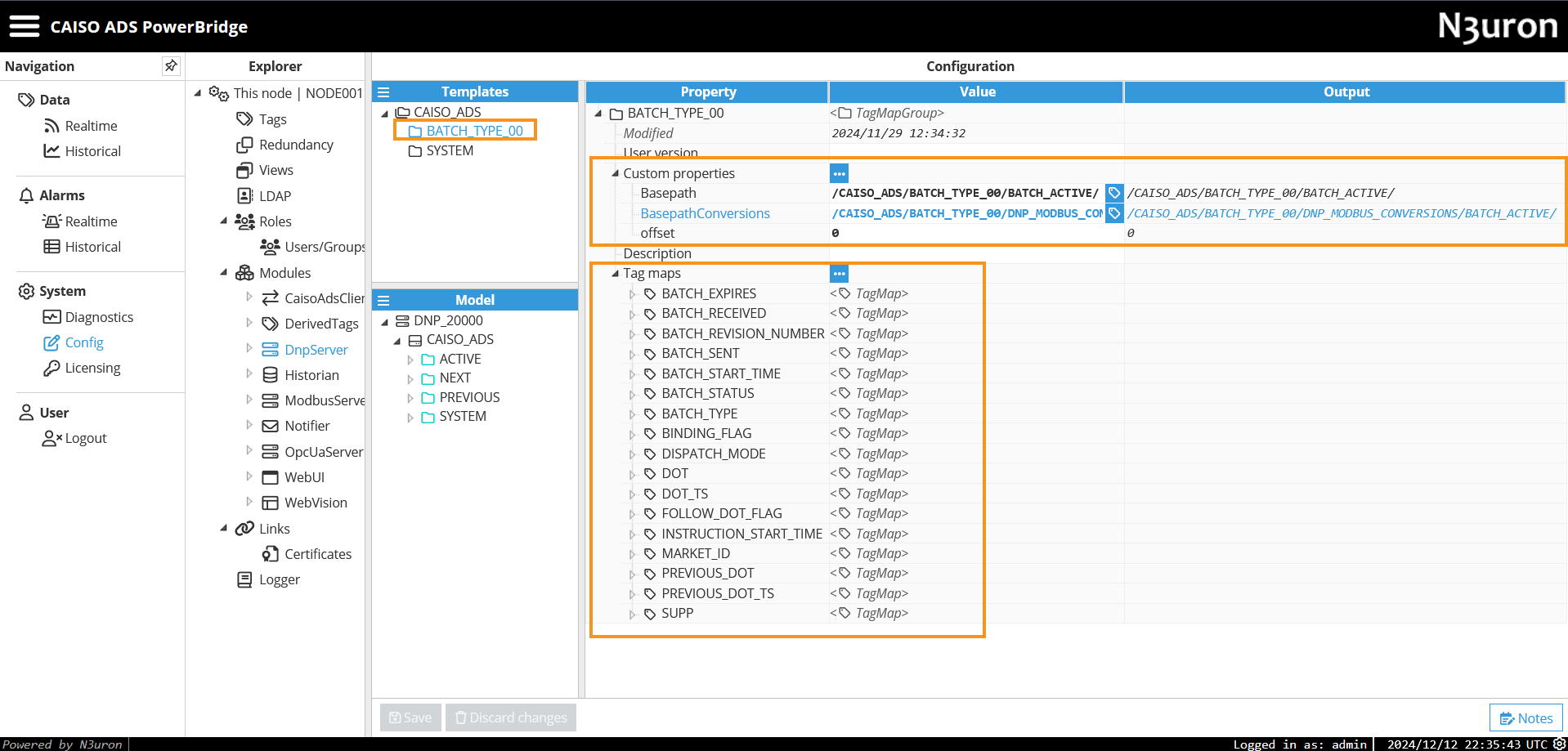Click the Logout user icon
Viewport: 1568px width, 751px height.
point(52,438)
